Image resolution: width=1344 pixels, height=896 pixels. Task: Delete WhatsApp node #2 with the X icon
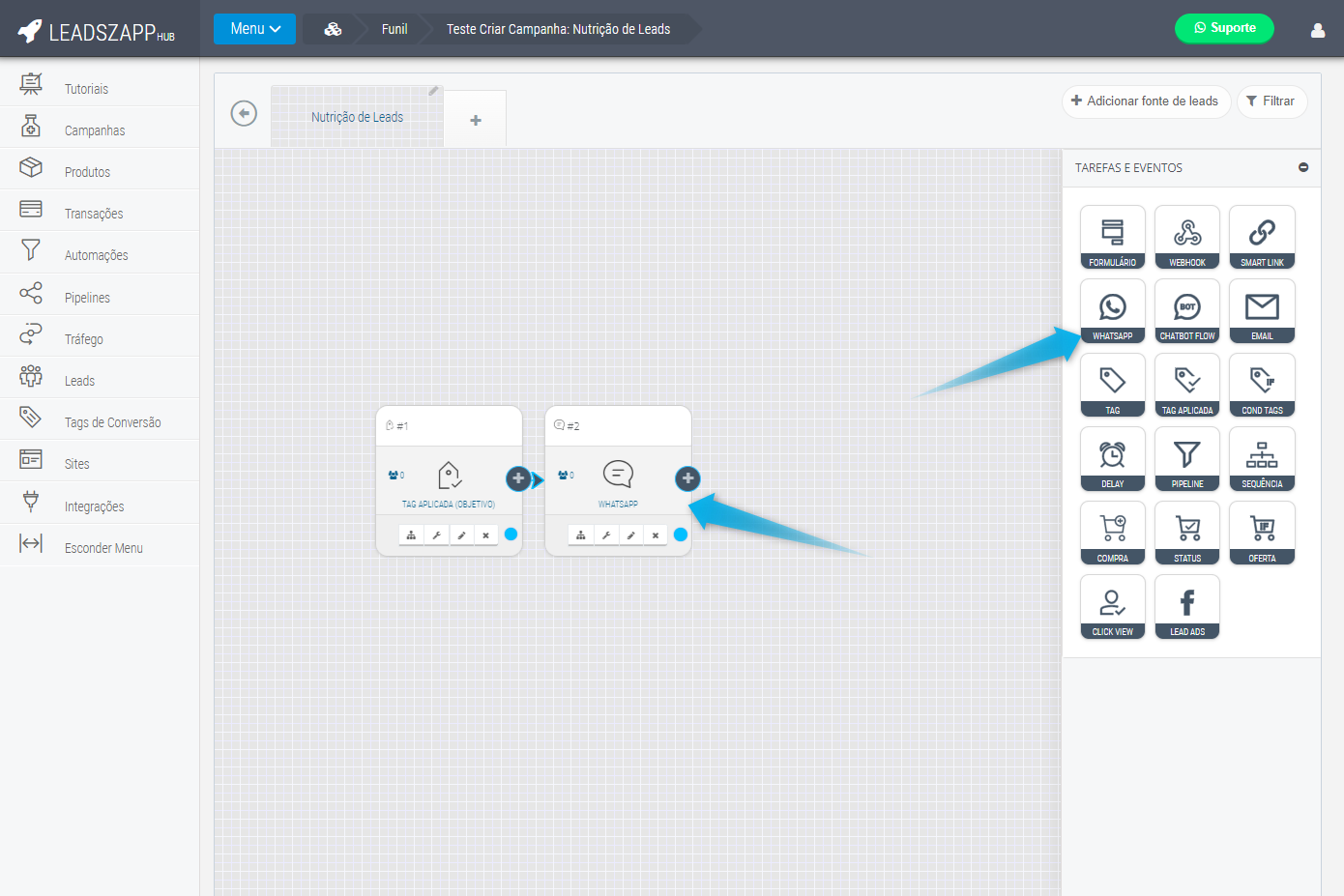[x=655, y=535]
